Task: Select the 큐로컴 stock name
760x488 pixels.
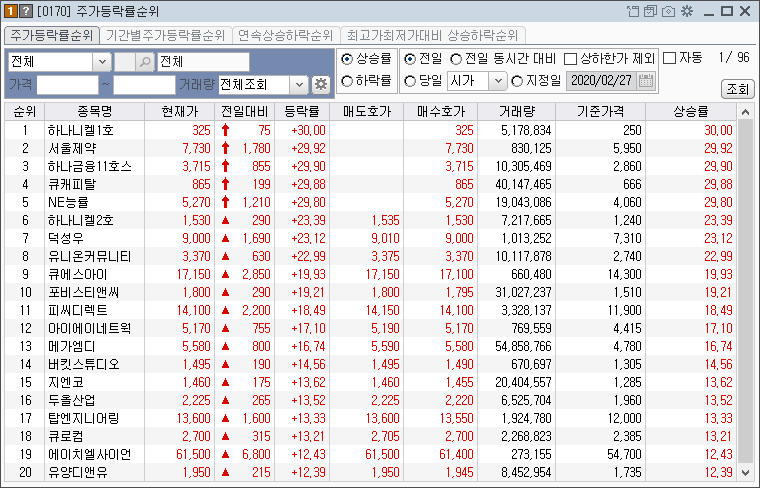Action: pos(65,436)
